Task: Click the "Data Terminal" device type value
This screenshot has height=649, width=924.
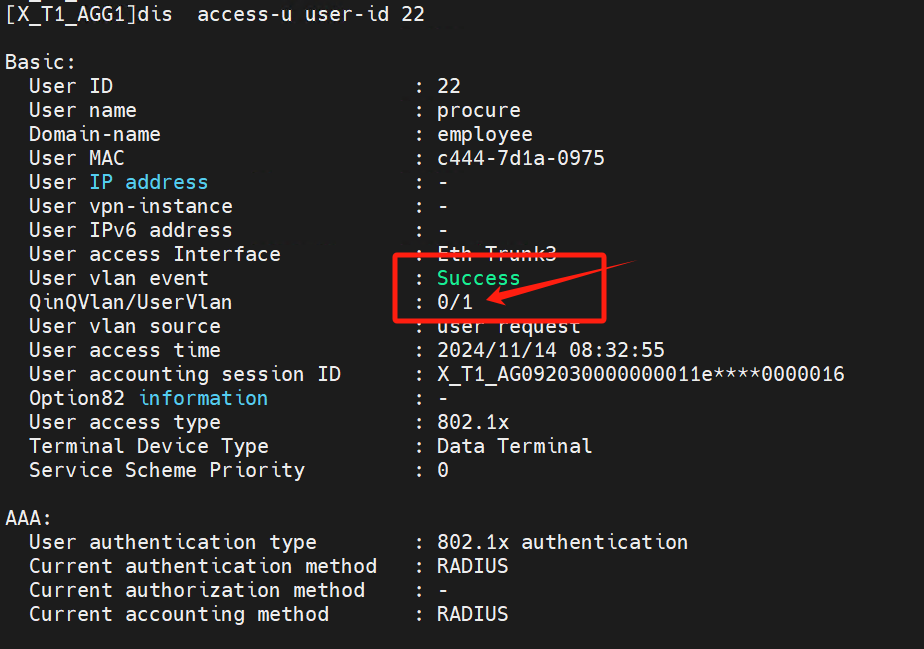Action: [x=514, y=446]
